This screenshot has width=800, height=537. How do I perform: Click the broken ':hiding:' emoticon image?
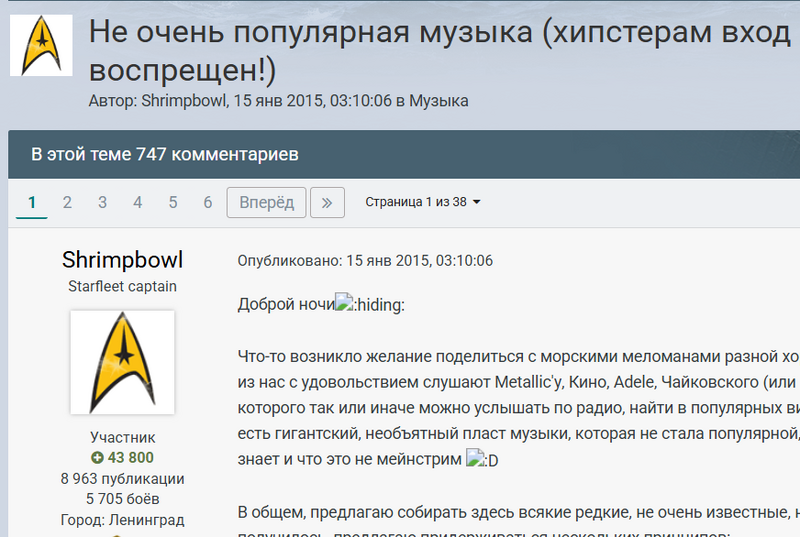tap(370, 305)
